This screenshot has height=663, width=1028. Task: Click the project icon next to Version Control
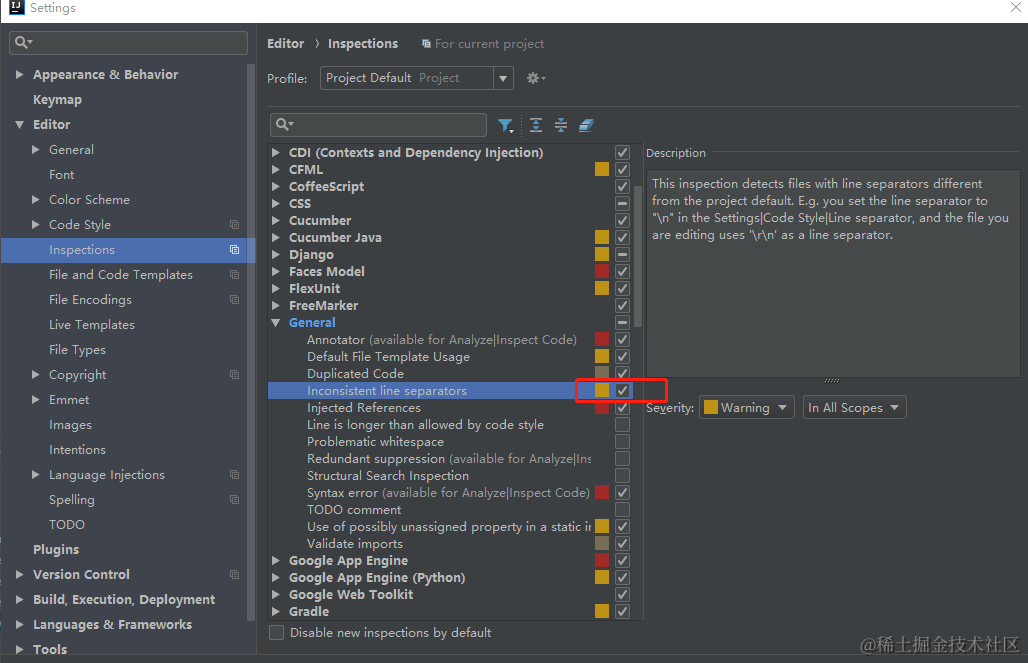[x=234, y=574]
